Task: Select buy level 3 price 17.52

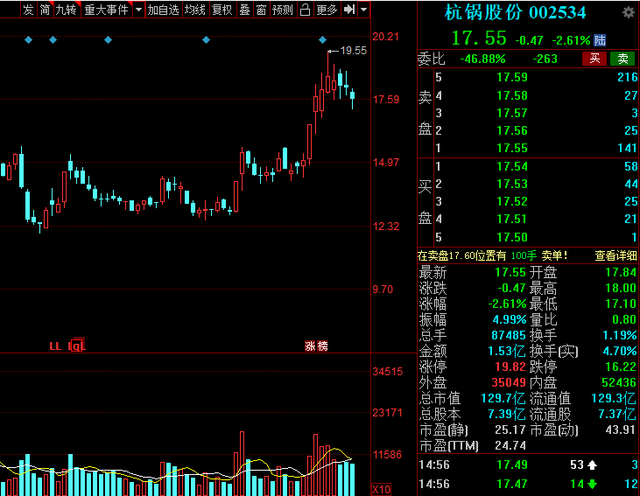Action: (512, 201)
